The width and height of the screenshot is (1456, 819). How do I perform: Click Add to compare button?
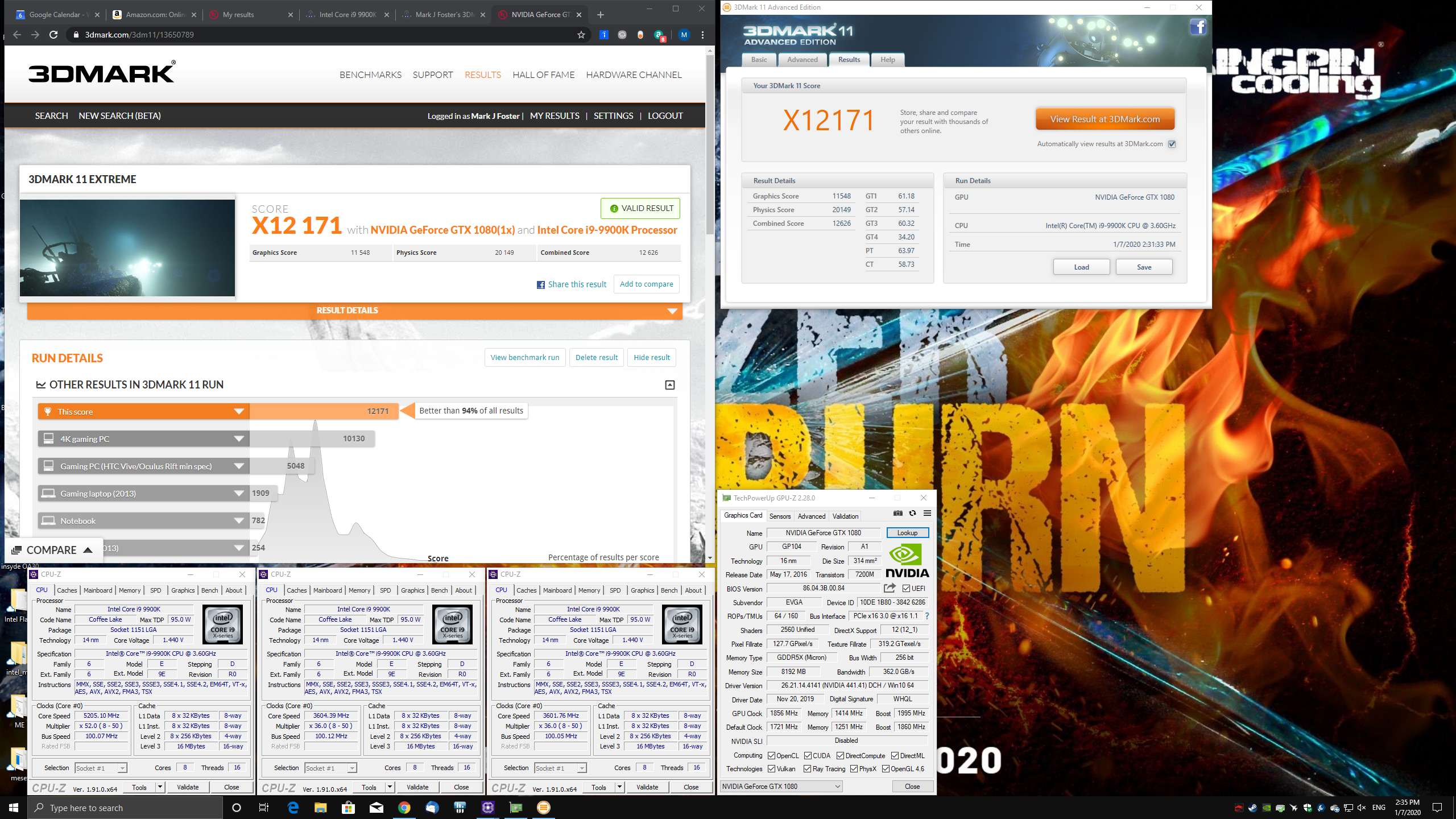click(x=647, y=284)
